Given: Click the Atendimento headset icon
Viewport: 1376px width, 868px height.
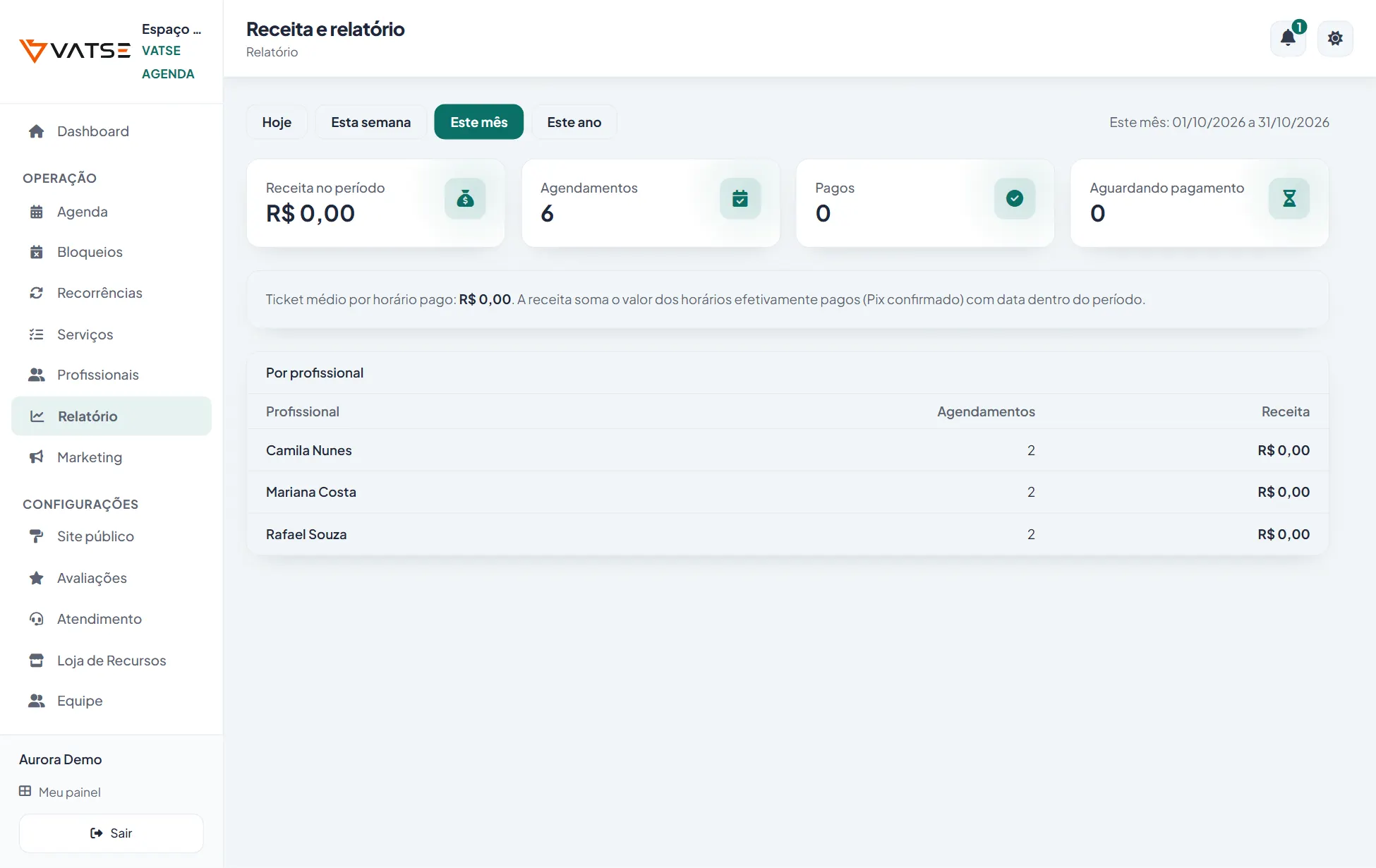Looking at the screenshot, I should tap(37, 619).
